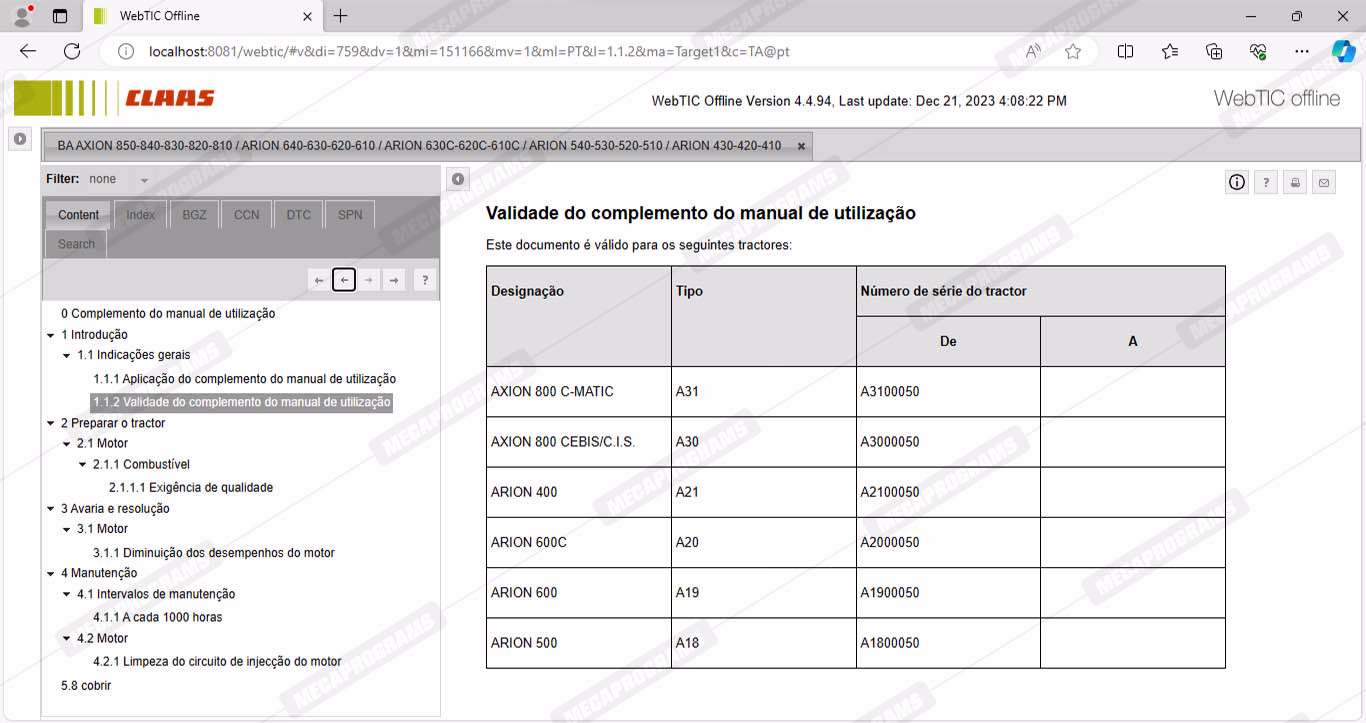Image resolution: width=1366 pixels, height=723 pixels.
Task: Collapse the navigation panel using the arrow
Action: (458, 179)
